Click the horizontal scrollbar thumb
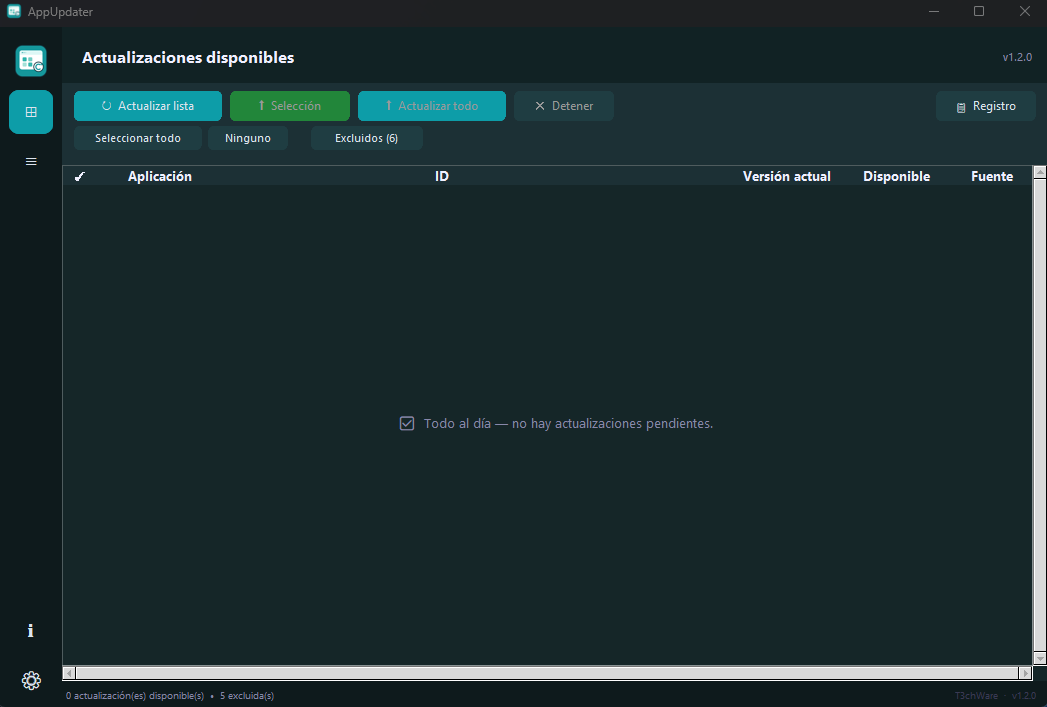The height and width of the screenshot is (707, 1047). tap(546, 673)
